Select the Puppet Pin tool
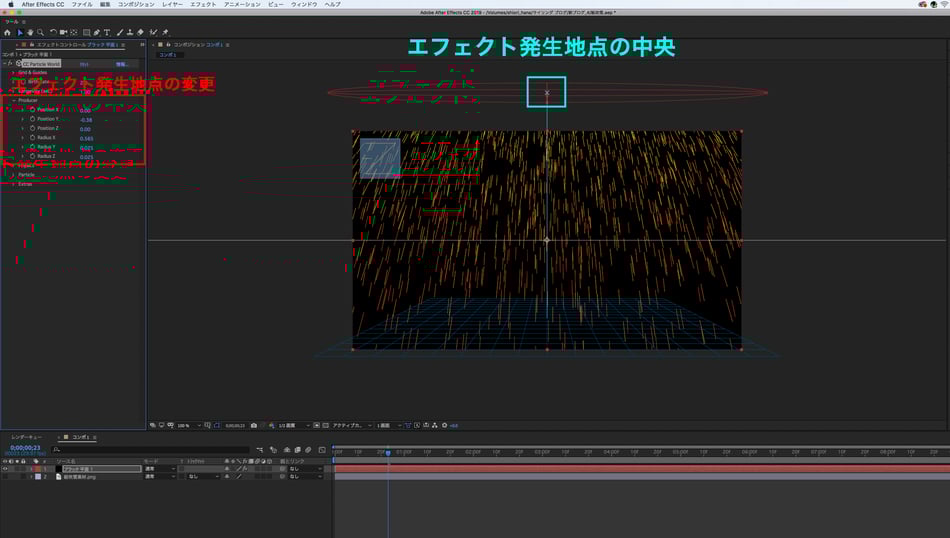Image resolution: width=950 pixels, height=538 pixels. [165, 32]
